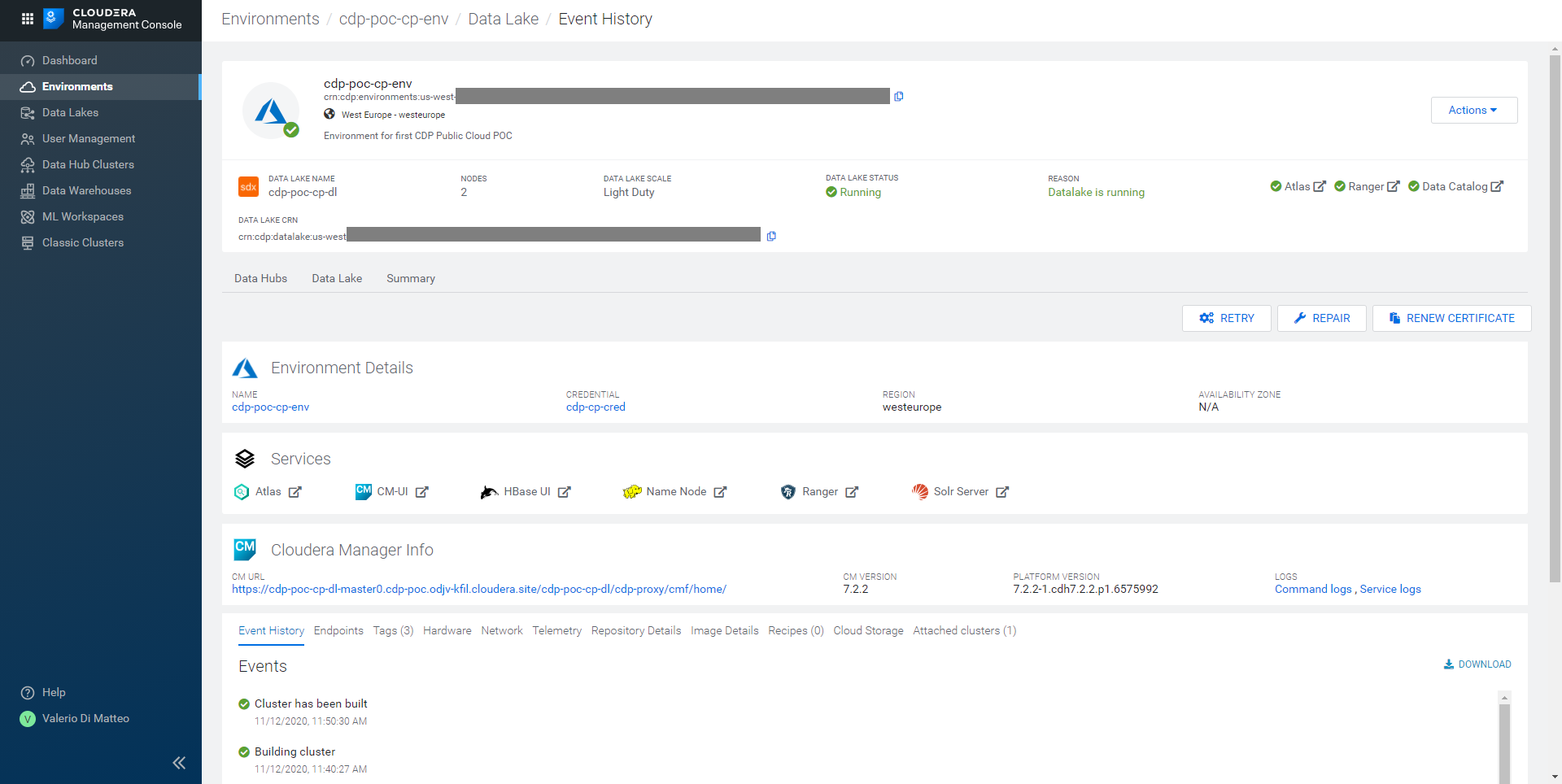Select the Hardware tab
Viewport: 1562px width, 784px height.
point(447,630)
